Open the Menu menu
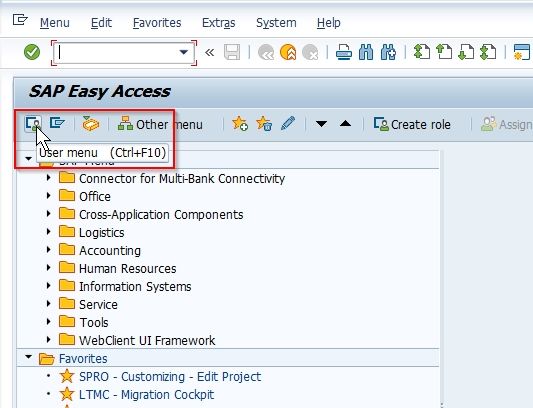533x408 pixels. [x=55, y=23]
